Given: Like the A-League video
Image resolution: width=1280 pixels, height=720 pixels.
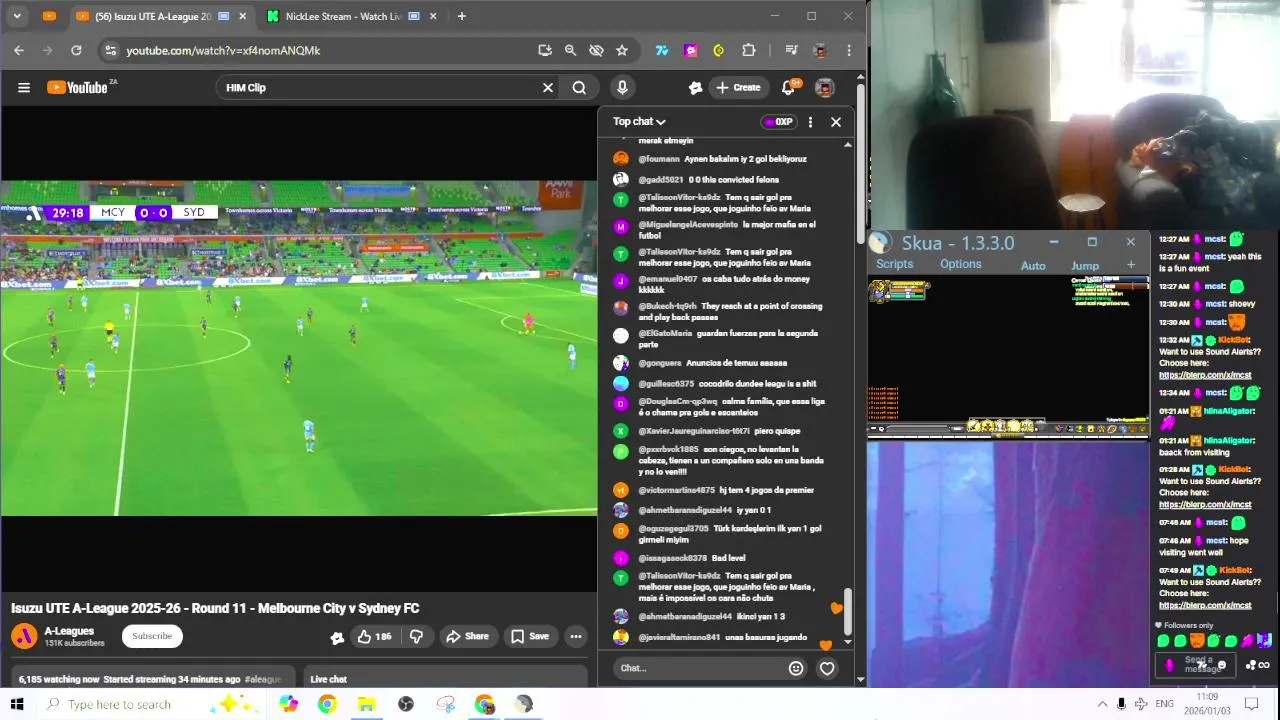Looking at the screenshot, I should coord(375,637).
